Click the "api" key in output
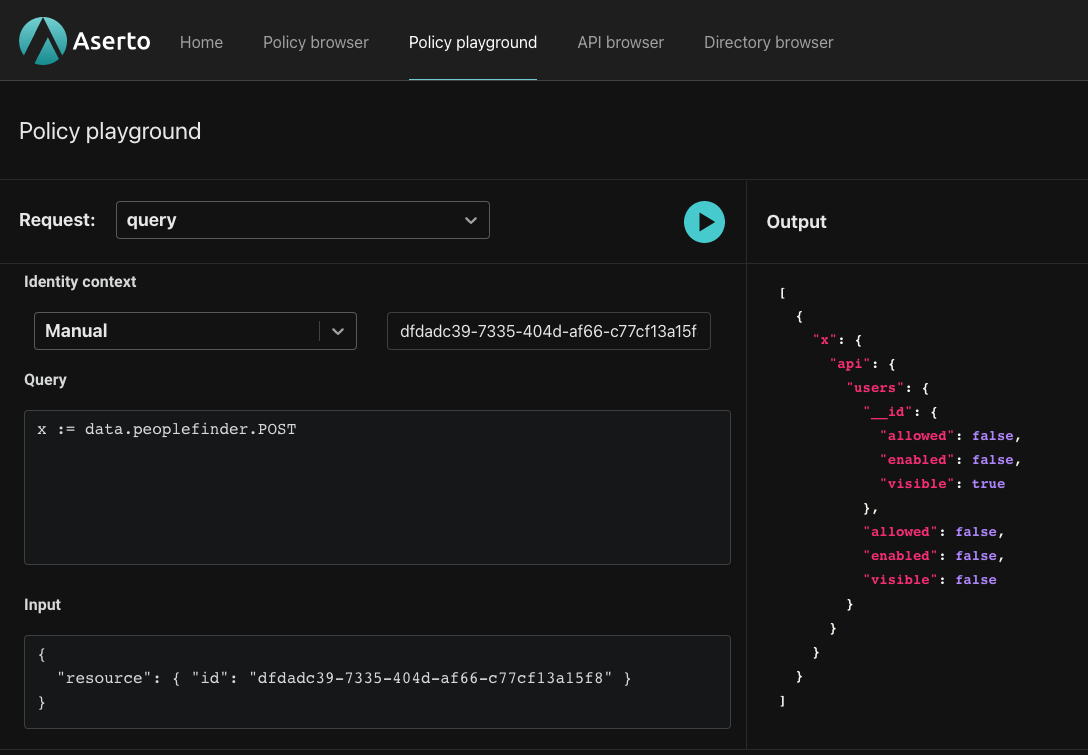The image size is (1088, 755). 850,364
